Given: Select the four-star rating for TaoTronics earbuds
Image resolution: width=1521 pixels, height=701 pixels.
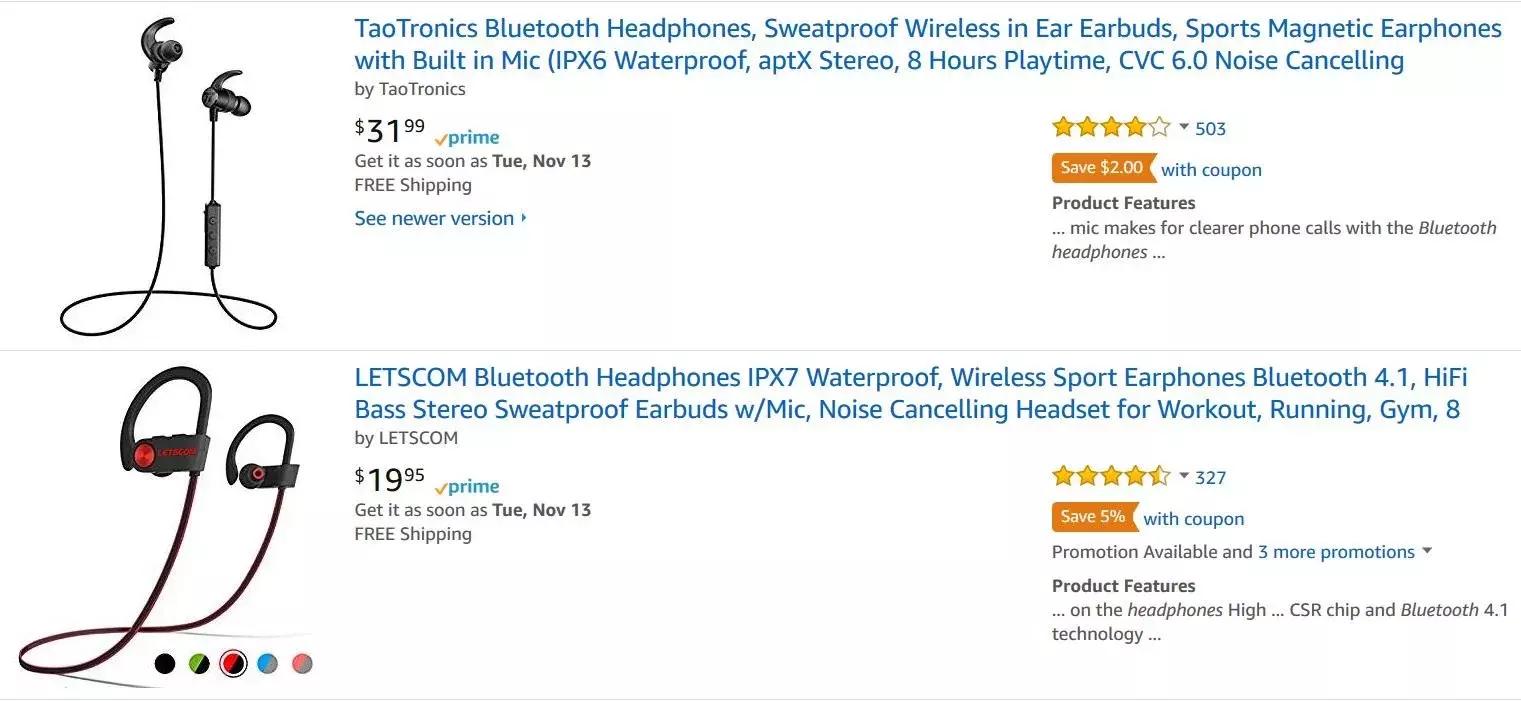Looking at the screenshot, I should [1108, 127].
